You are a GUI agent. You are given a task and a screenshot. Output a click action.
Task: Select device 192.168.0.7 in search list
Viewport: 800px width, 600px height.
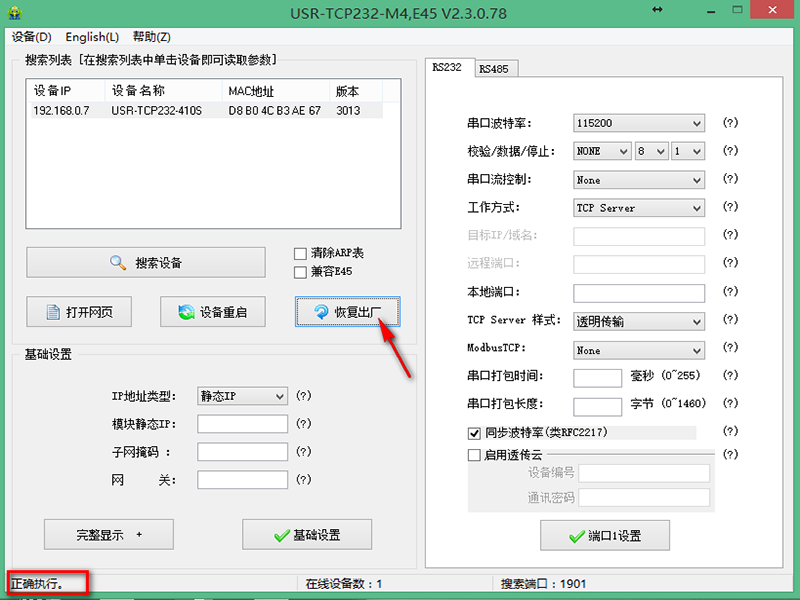pyautogui.click(x=62, y=110)
